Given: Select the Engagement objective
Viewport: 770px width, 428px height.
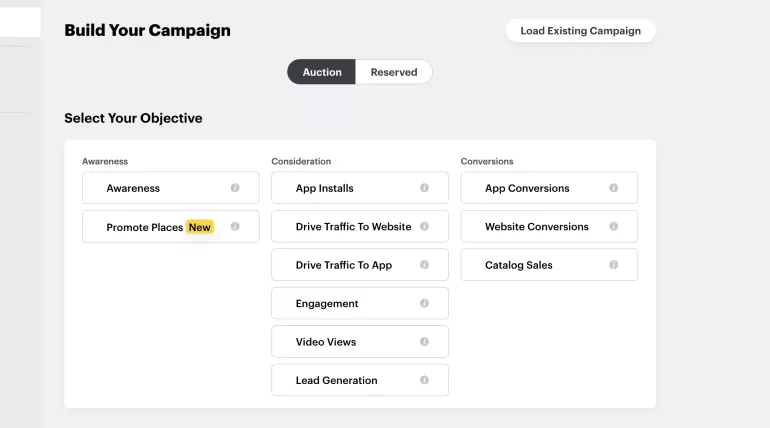Looking at the screenshot, I should coord(359,303).
